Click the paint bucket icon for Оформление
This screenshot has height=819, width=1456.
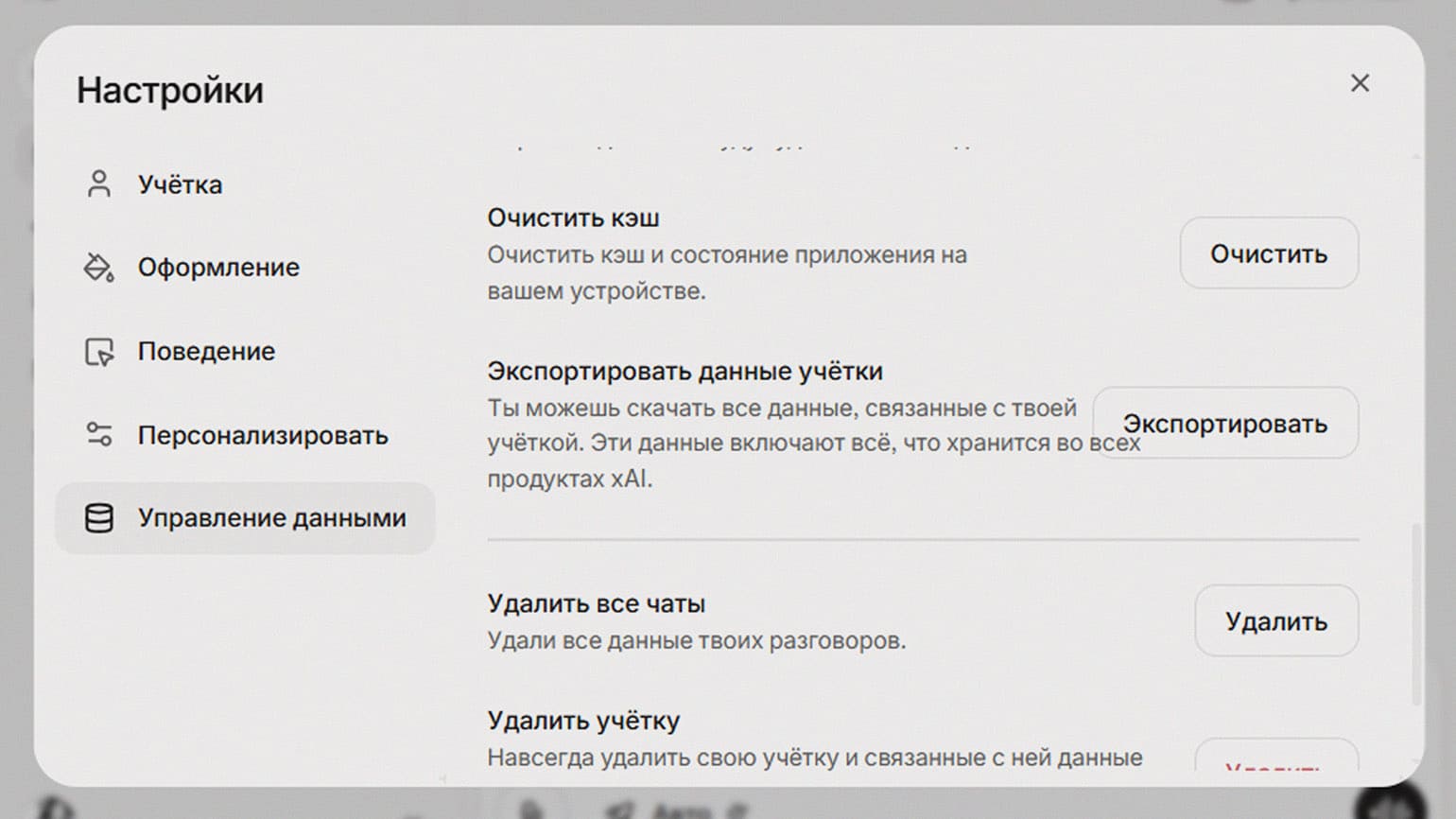[99, 268]
